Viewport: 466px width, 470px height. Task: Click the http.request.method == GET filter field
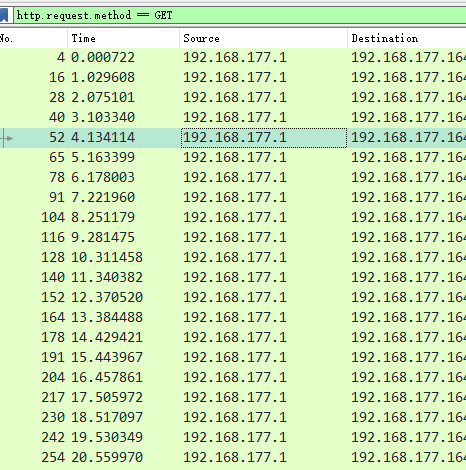coord(239,15)
